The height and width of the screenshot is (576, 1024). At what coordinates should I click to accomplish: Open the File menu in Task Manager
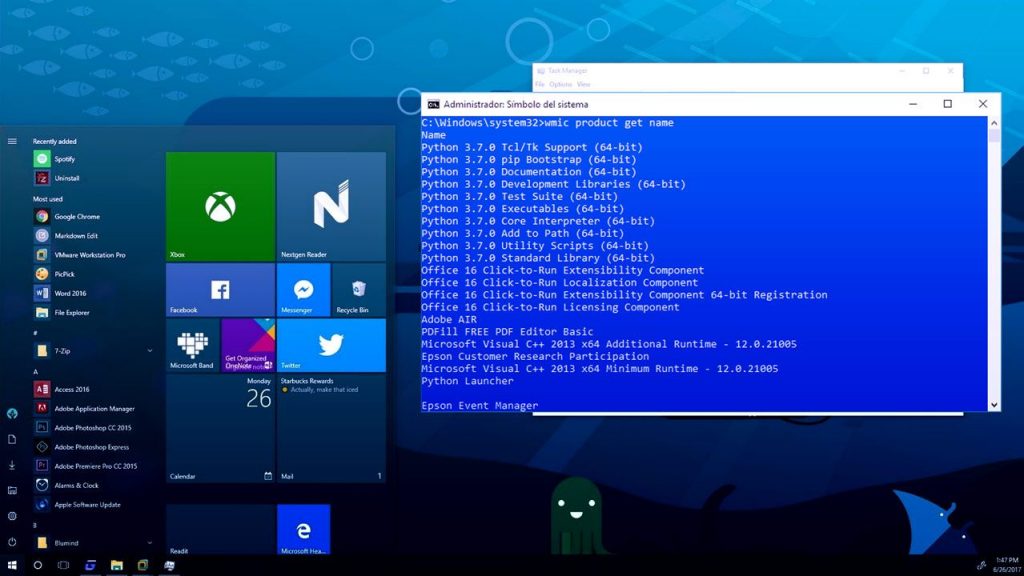tap(540, 84)
